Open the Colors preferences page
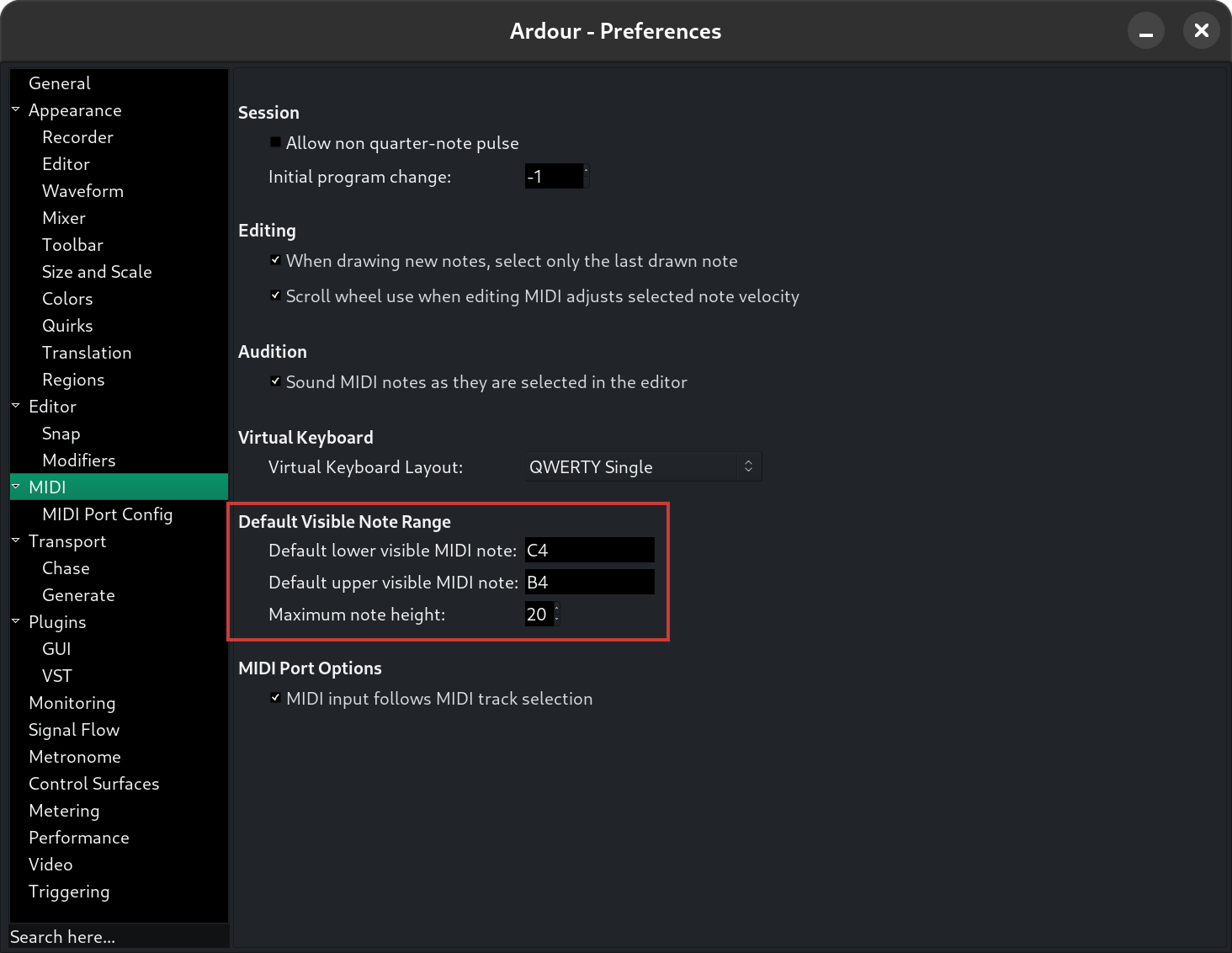The height and width of the screenshot is (953, 1232). 67,298
